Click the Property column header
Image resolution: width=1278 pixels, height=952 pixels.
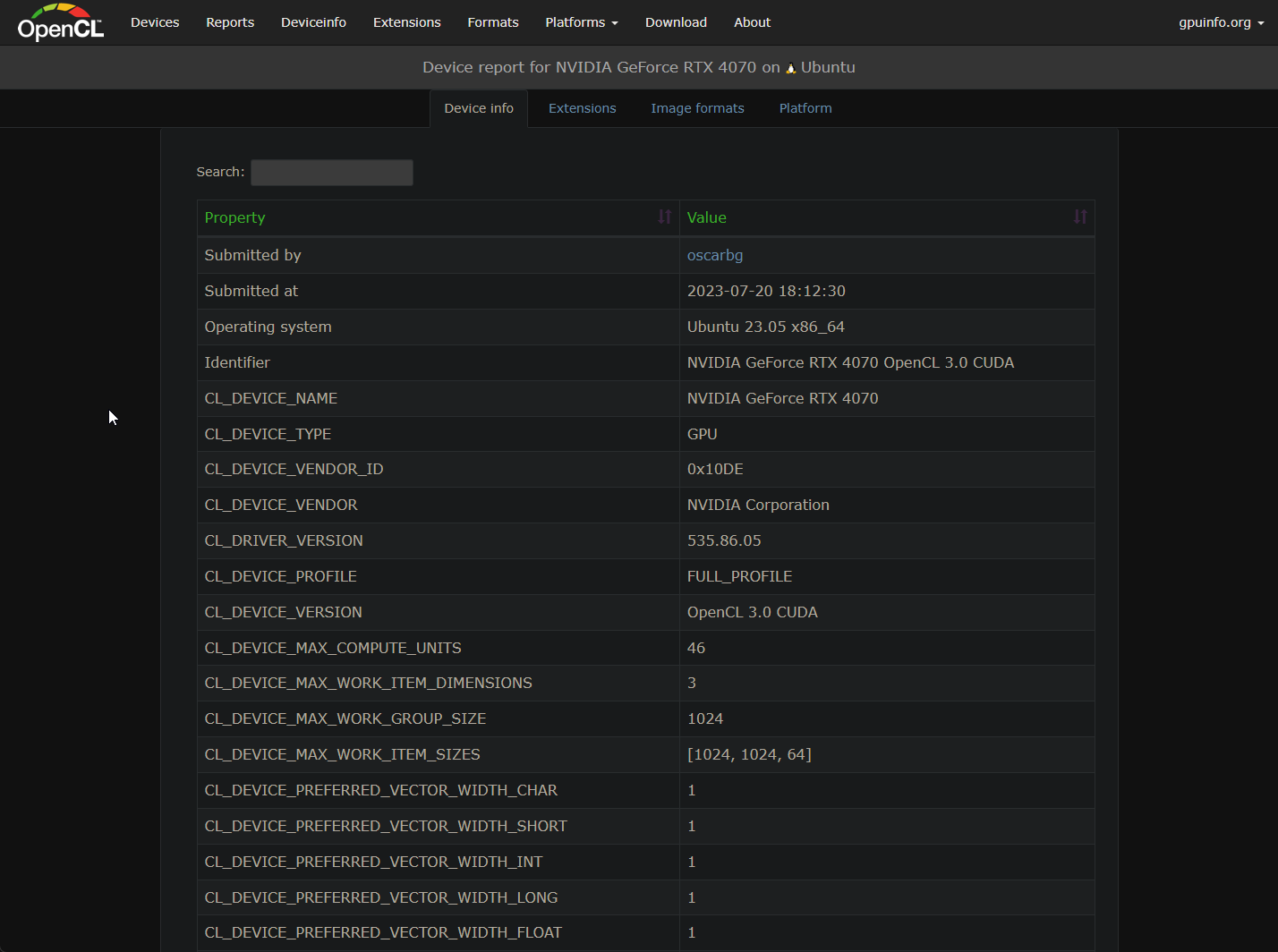[x=439, y=217]
